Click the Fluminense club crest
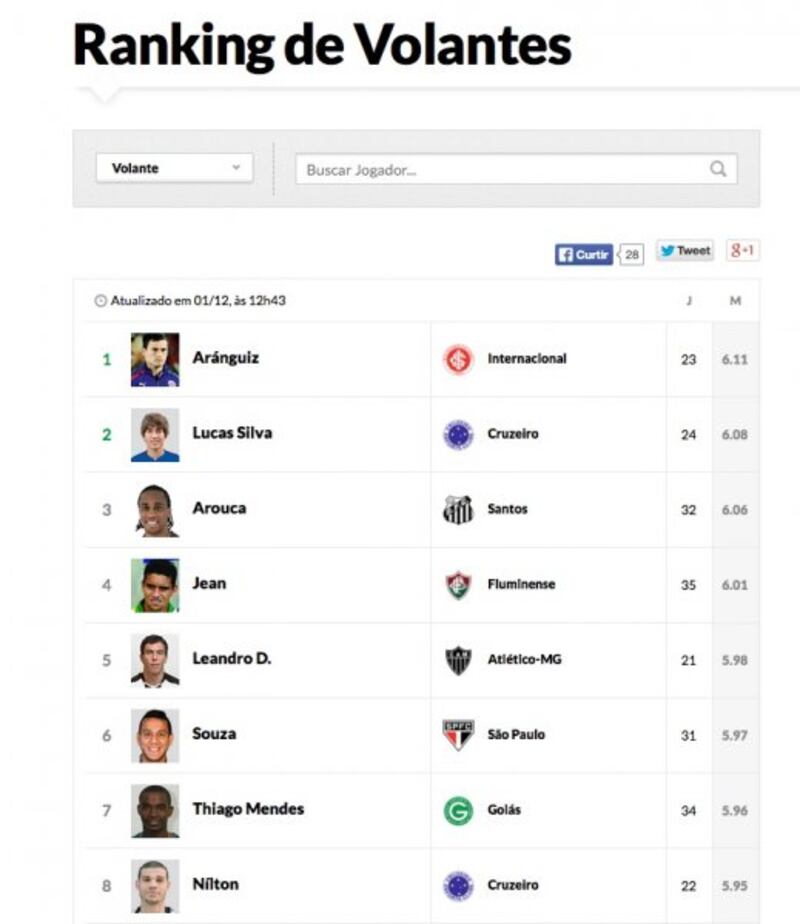The height and width of the screenshot is (924, 800). point(458,585)
